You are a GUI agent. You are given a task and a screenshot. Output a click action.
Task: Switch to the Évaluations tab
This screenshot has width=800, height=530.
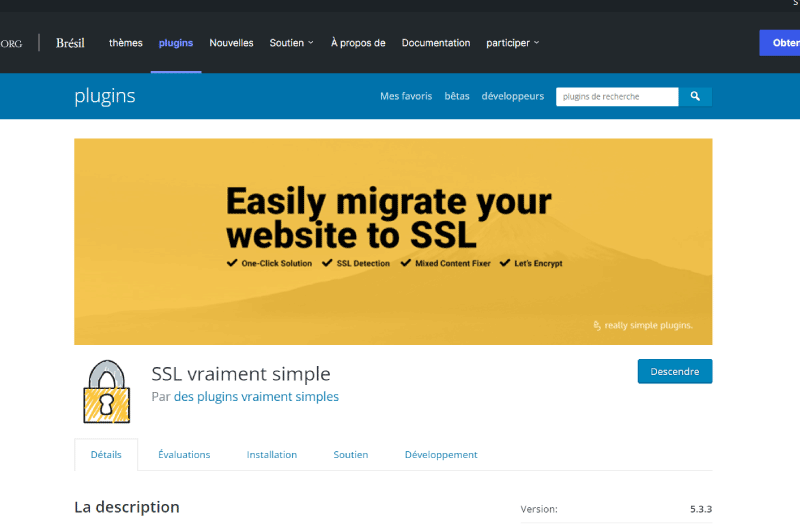pyautogui.click(x=184, y=455)
